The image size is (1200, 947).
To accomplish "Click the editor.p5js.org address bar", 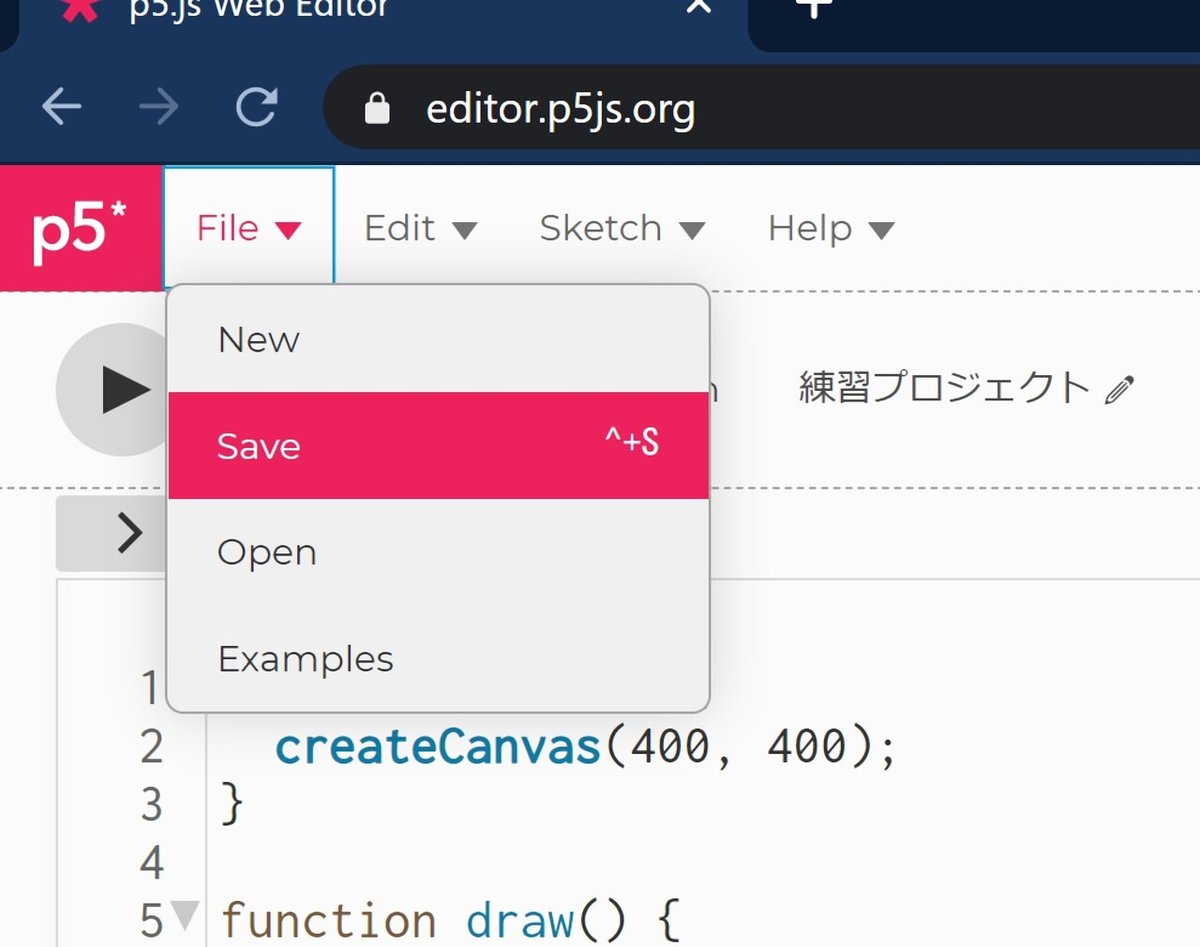I will point(700,108).
